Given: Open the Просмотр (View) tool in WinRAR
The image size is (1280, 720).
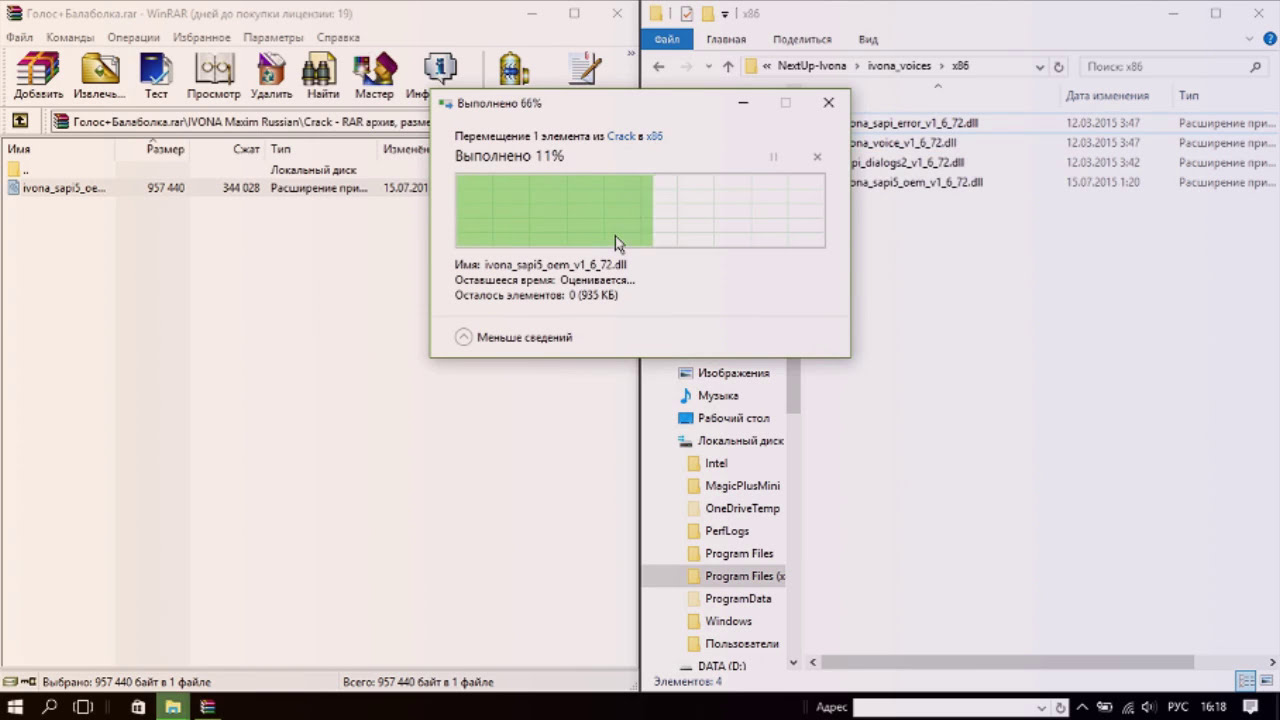Looking at the screenshot, I should [x=213, y=76].
